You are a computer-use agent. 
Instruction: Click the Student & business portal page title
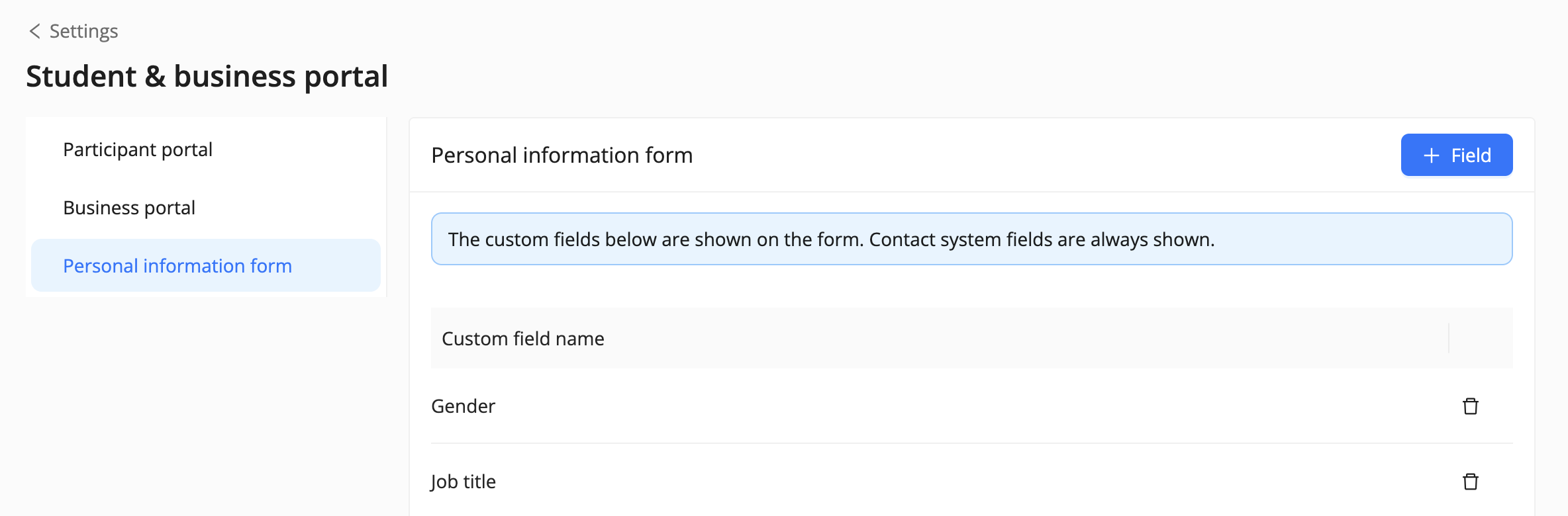coord(207,76)
